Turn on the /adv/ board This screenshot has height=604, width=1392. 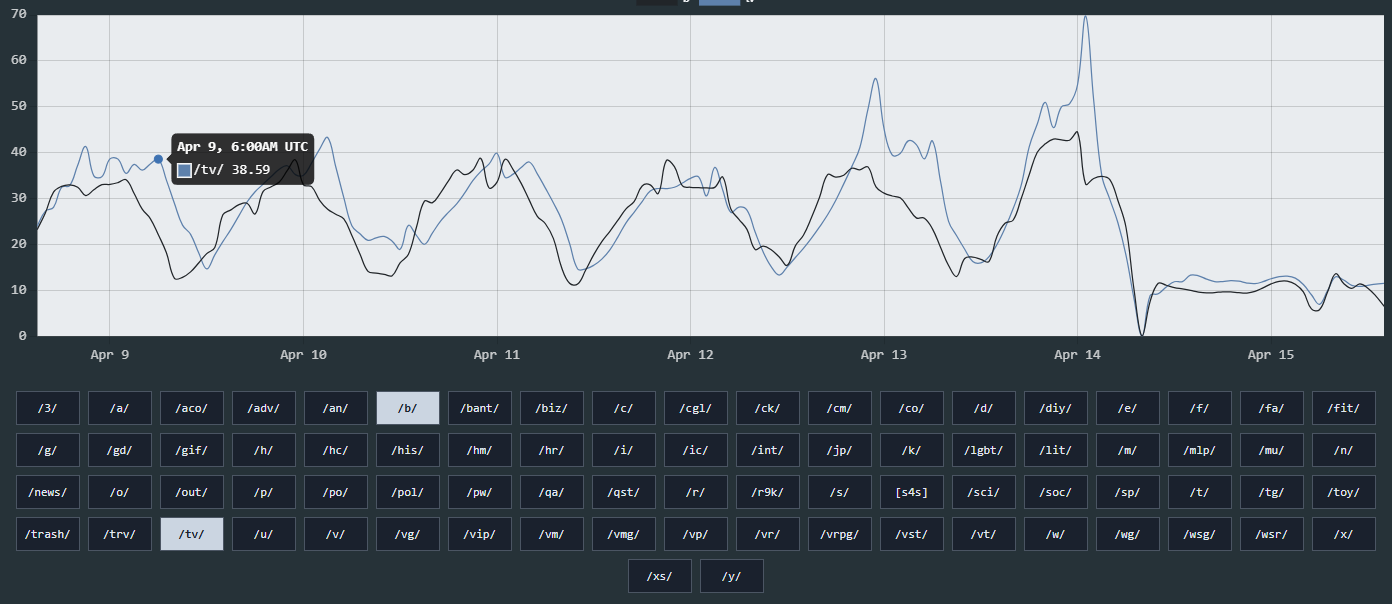coord(264,408)
